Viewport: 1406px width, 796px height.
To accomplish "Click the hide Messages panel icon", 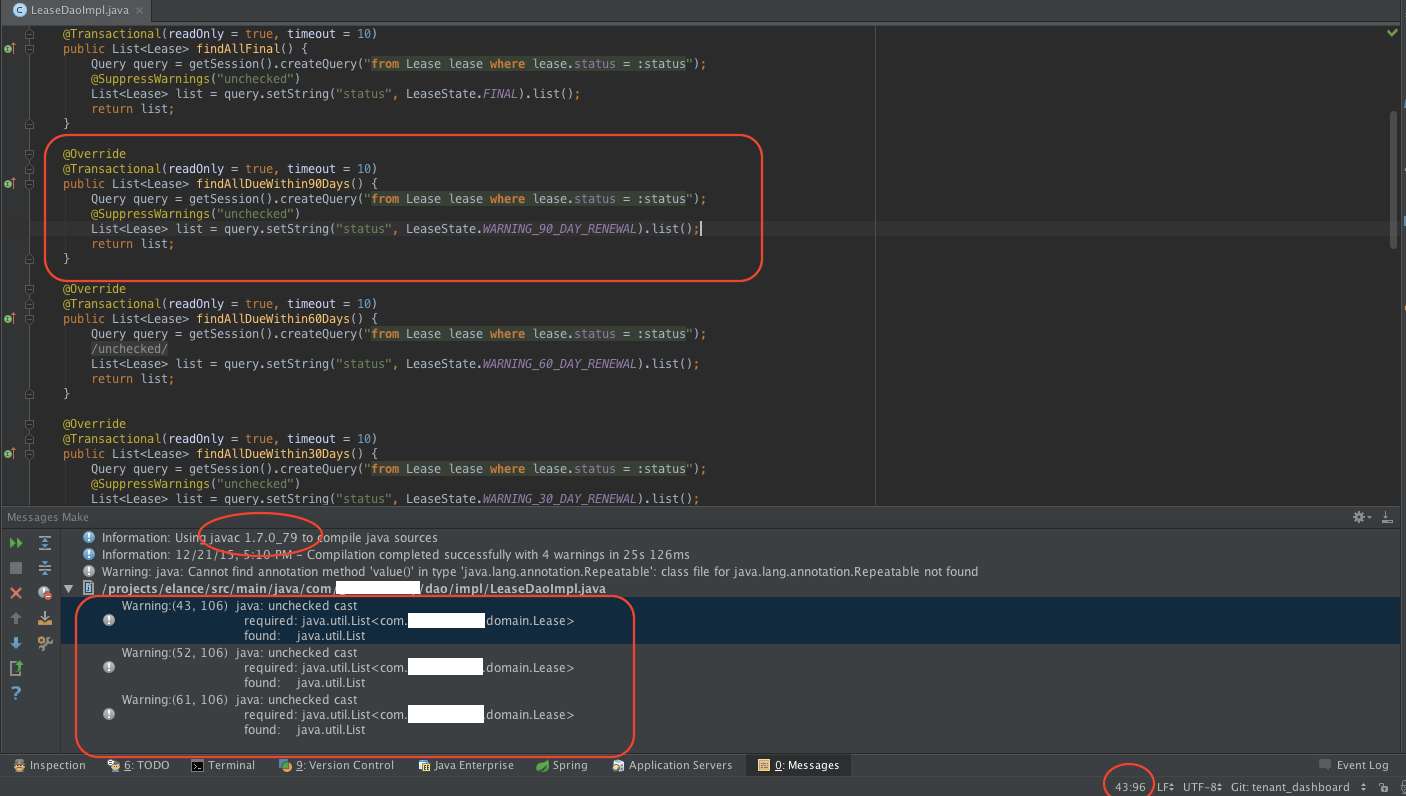I will click(x=1387, y=517).
